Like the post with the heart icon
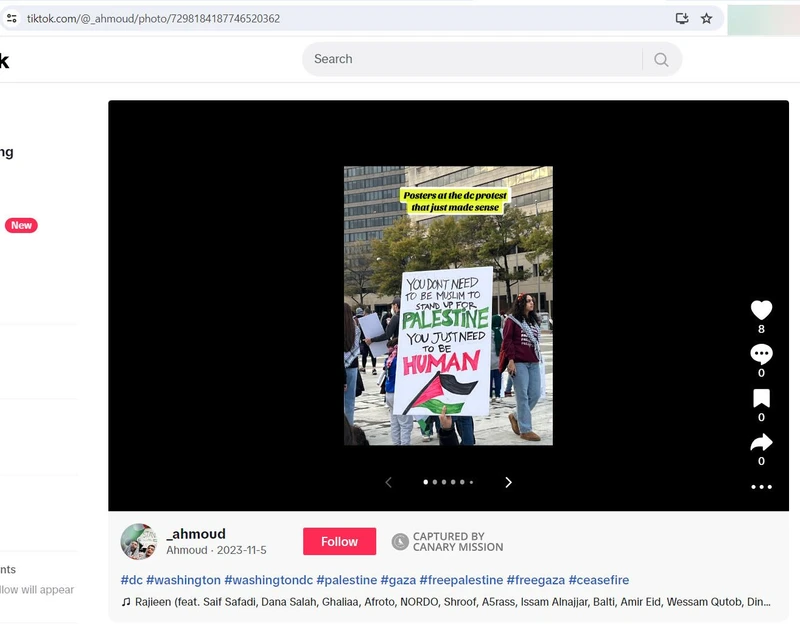This screenshot has width=800, height=628. tap(761, 310)
